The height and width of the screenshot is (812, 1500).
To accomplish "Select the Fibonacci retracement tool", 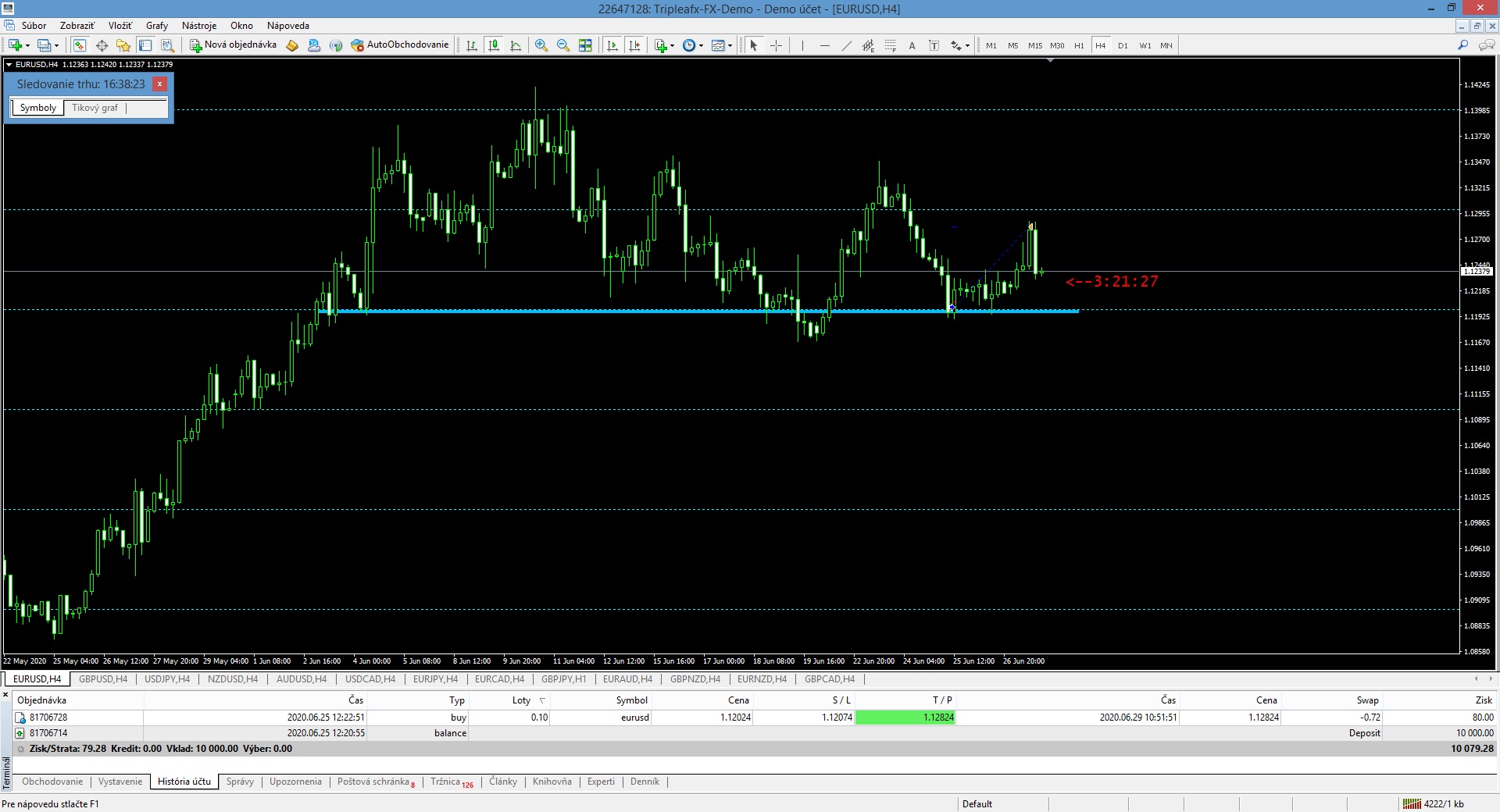I will point(890,45).
